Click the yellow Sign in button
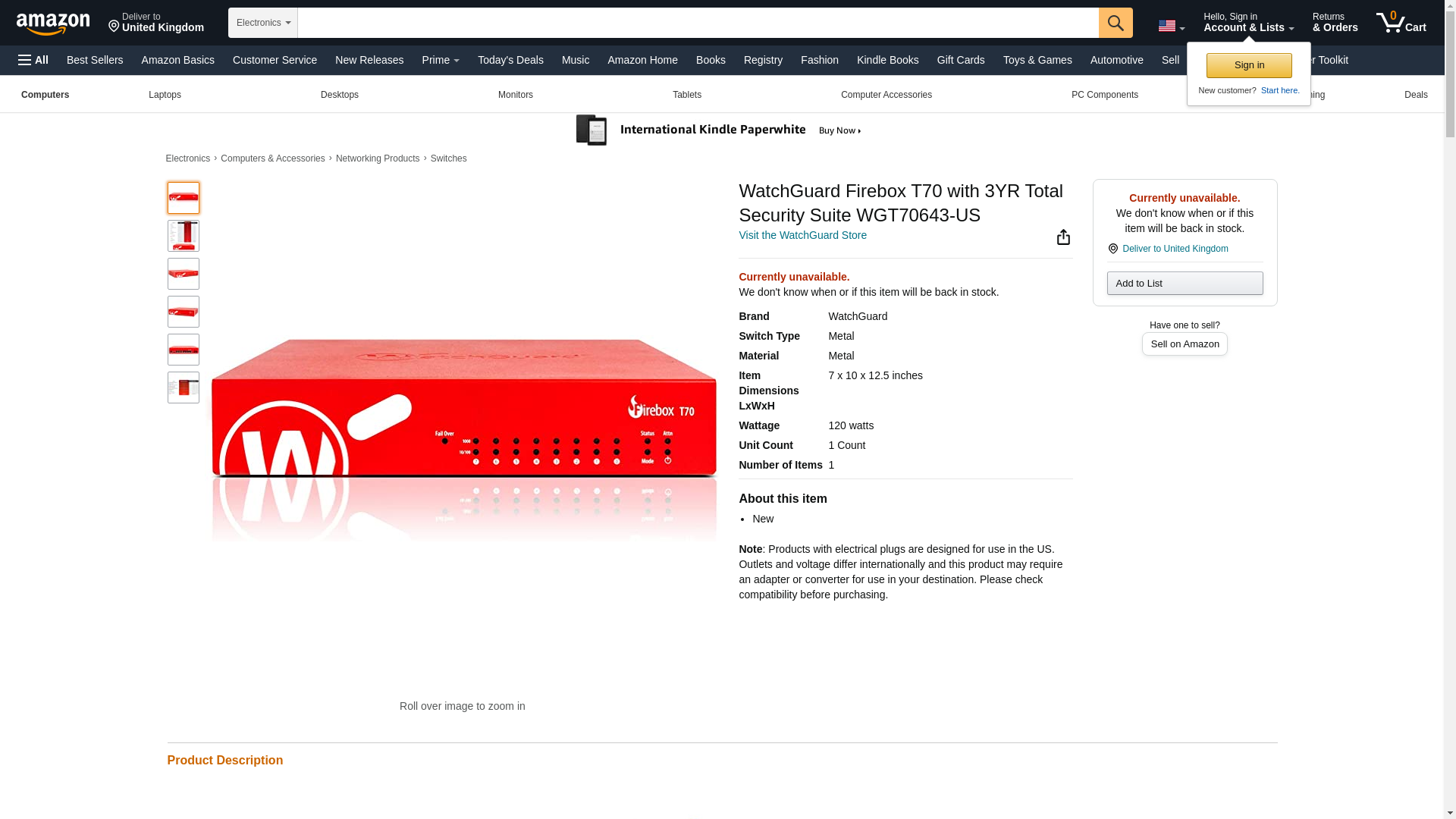This screenshot has height=819, width=1456. tap(1249, 65)
